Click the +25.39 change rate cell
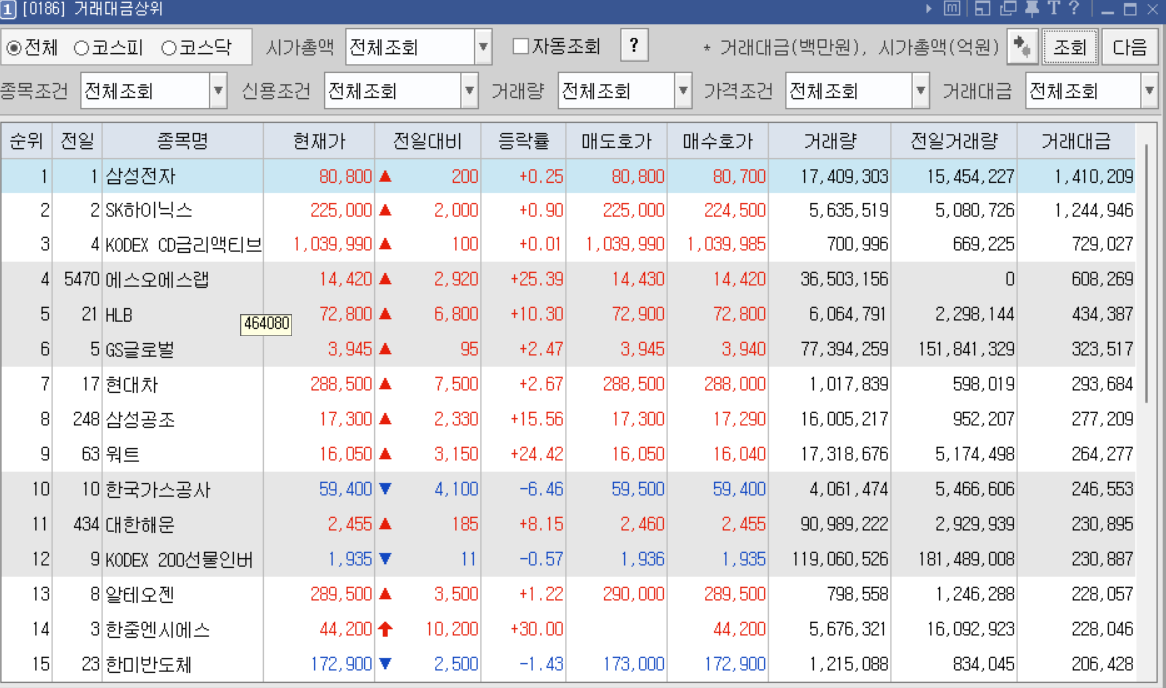This screenshot has height=688, width=1166. (x=536, y=280)
